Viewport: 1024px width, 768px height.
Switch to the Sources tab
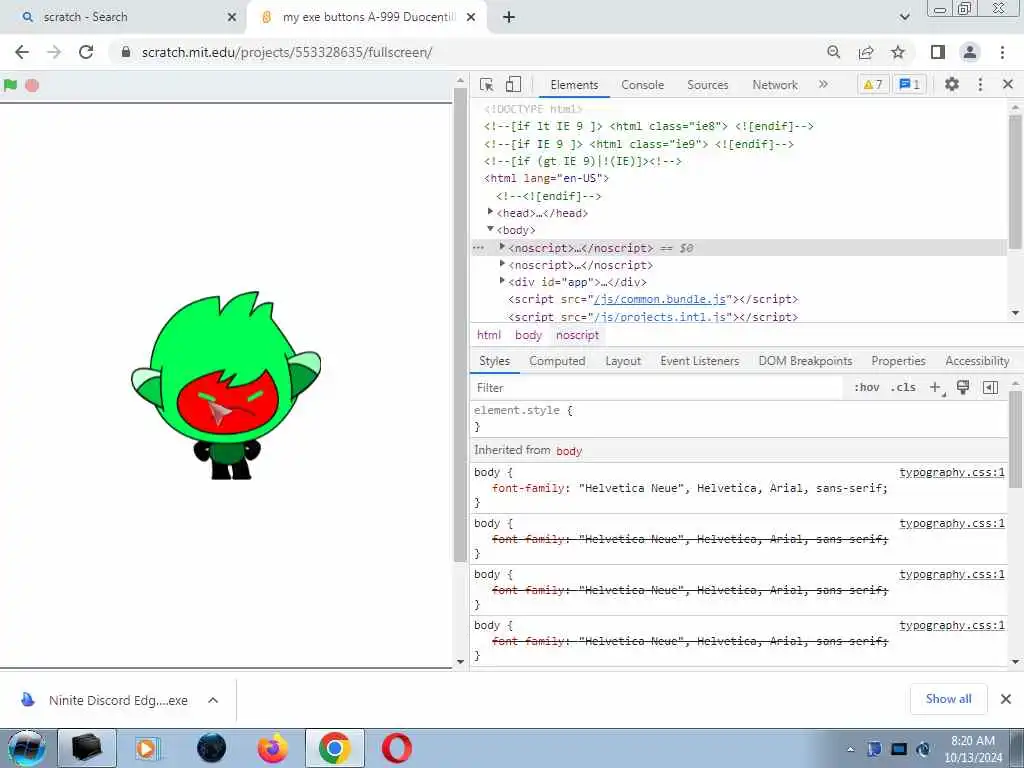point(707,85)
